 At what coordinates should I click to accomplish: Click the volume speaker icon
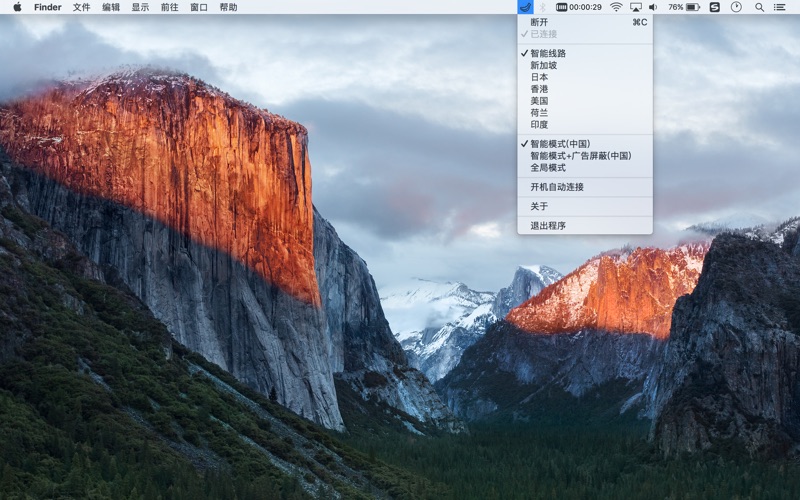click(653, 7)
